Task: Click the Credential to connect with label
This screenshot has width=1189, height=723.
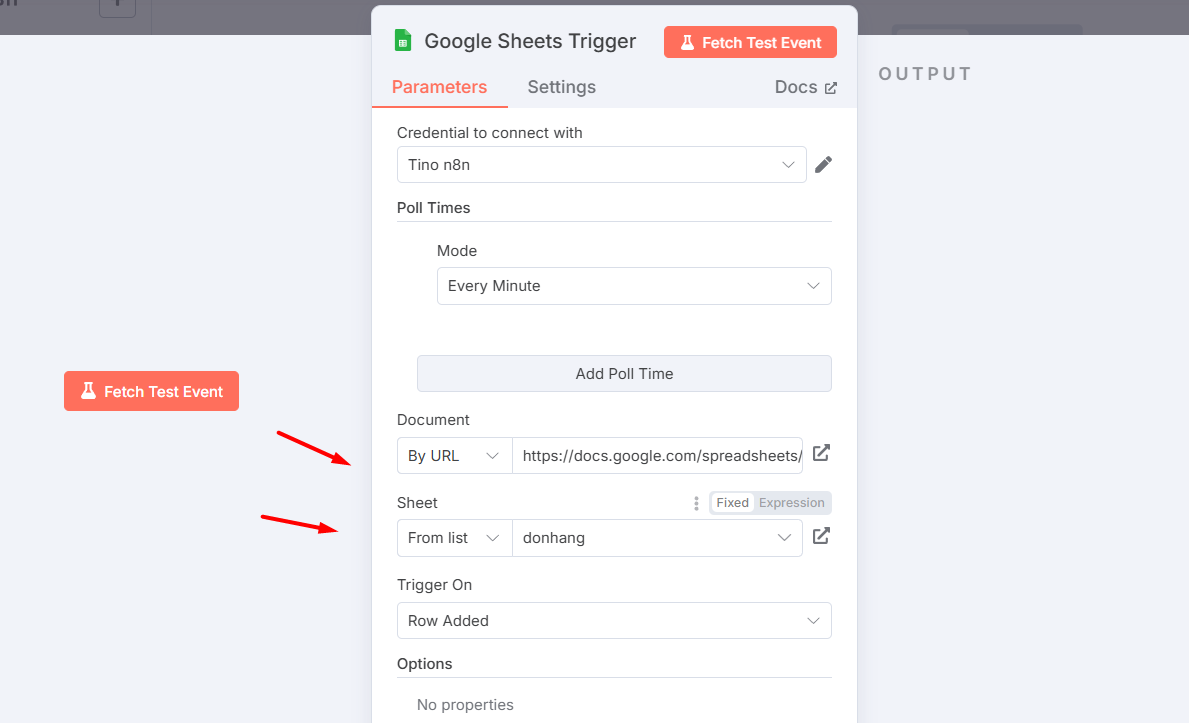Action: coord(490,133)
